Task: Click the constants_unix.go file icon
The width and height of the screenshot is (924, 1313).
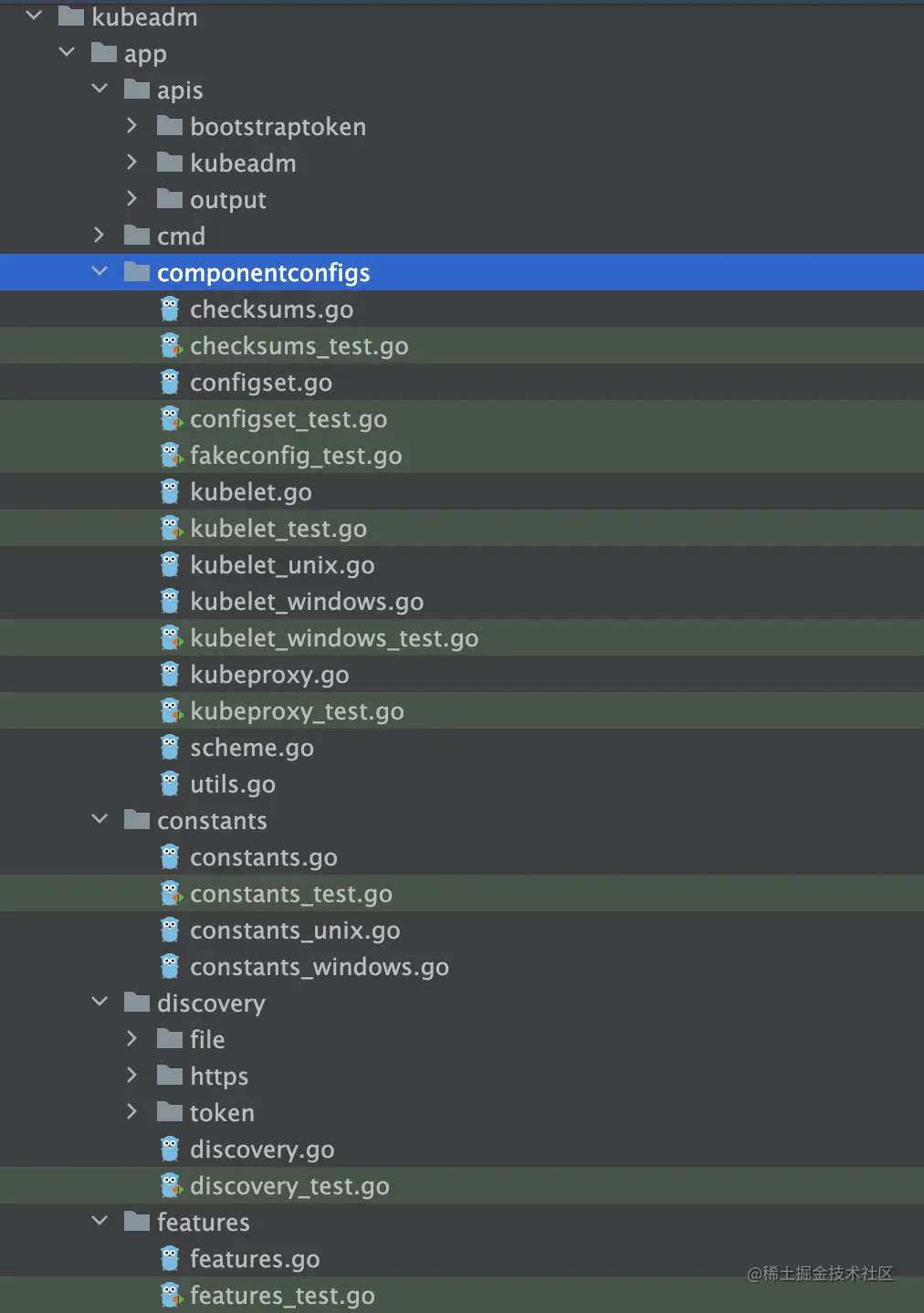Action: coord(170,930)
